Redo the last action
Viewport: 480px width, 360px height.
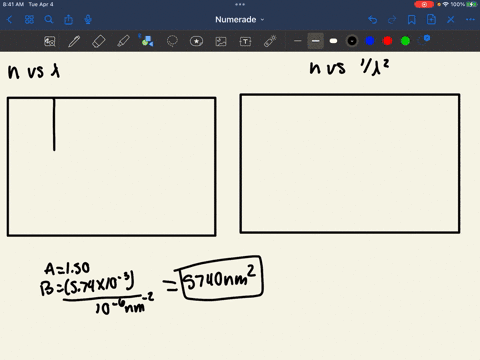pyautogui.click(x=392, y=20)
